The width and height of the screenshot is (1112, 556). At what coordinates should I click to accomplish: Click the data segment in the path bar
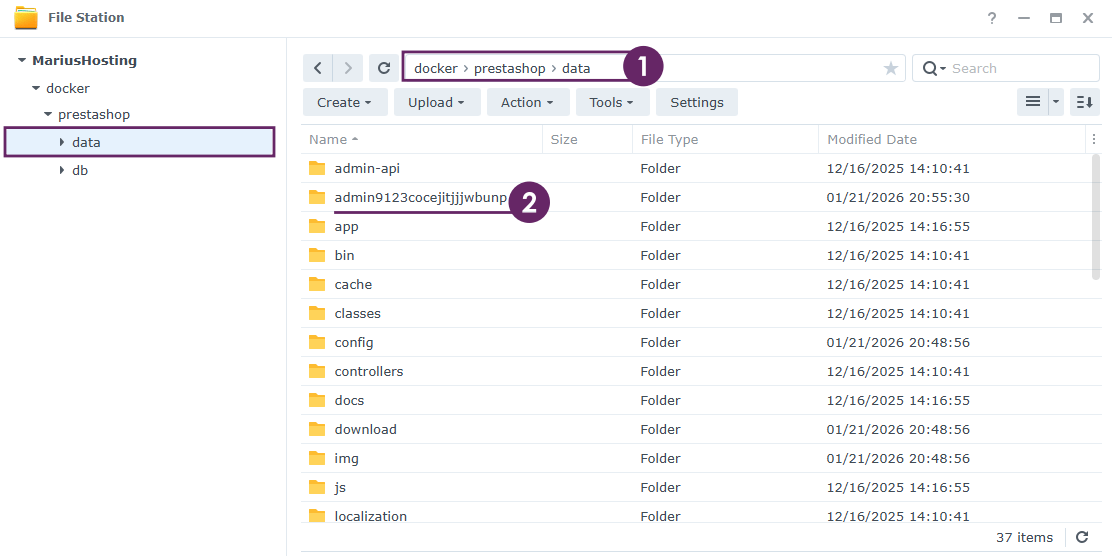coord(576,69)
